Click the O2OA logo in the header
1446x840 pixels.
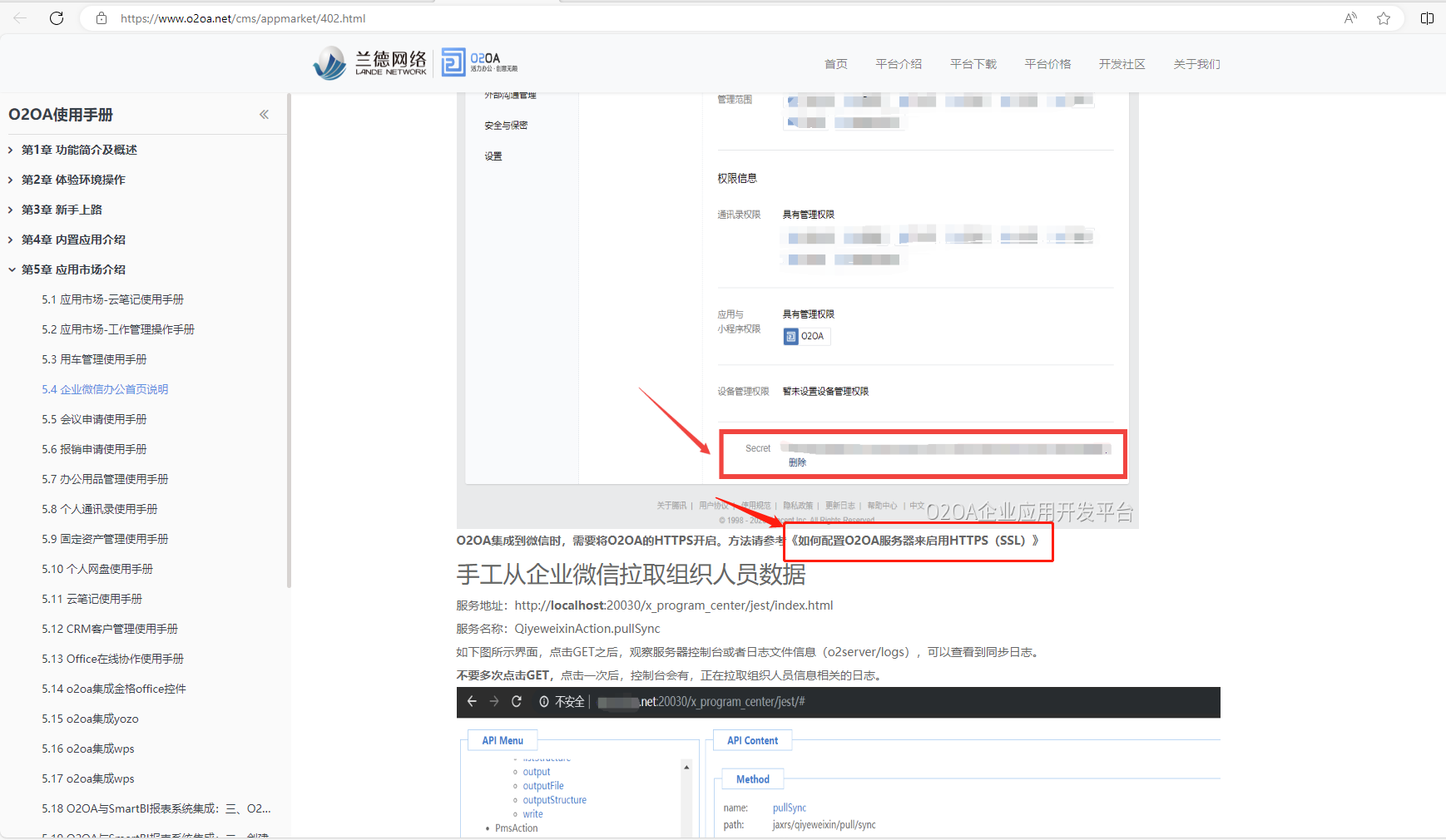tap(479, 62)
